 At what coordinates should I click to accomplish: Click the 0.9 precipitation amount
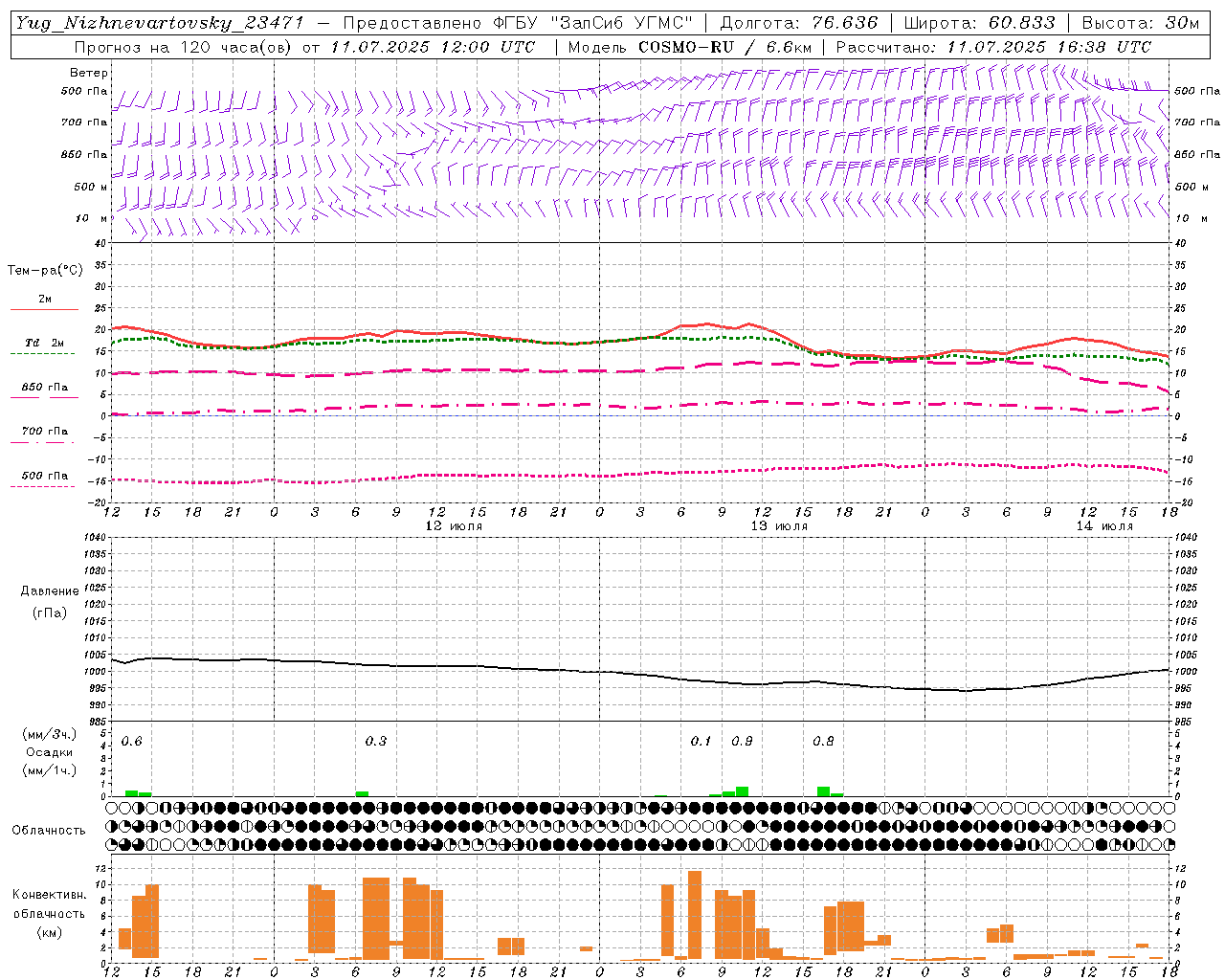tap(742, 742)
